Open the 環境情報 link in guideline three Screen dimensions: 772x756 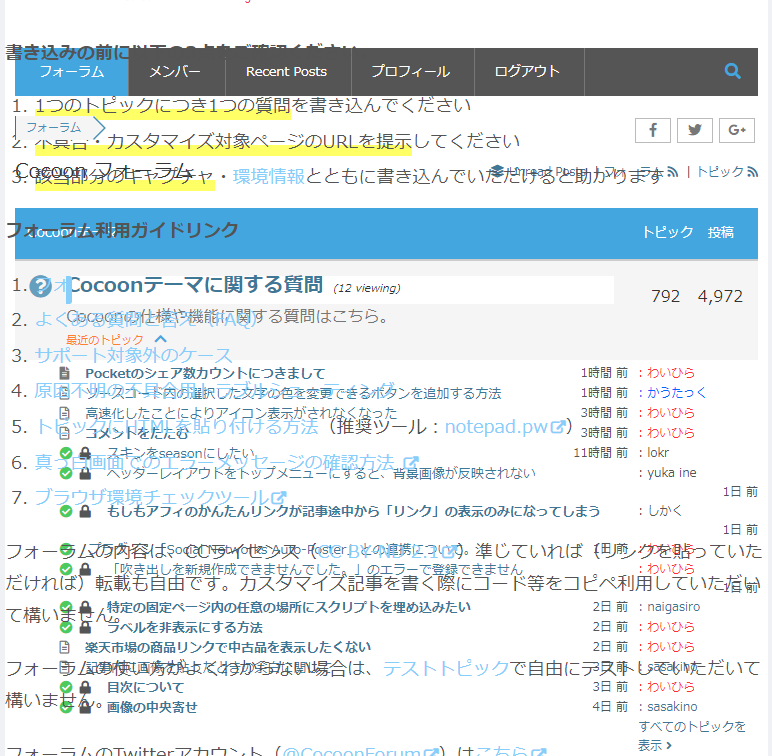(x=269, y=176)
